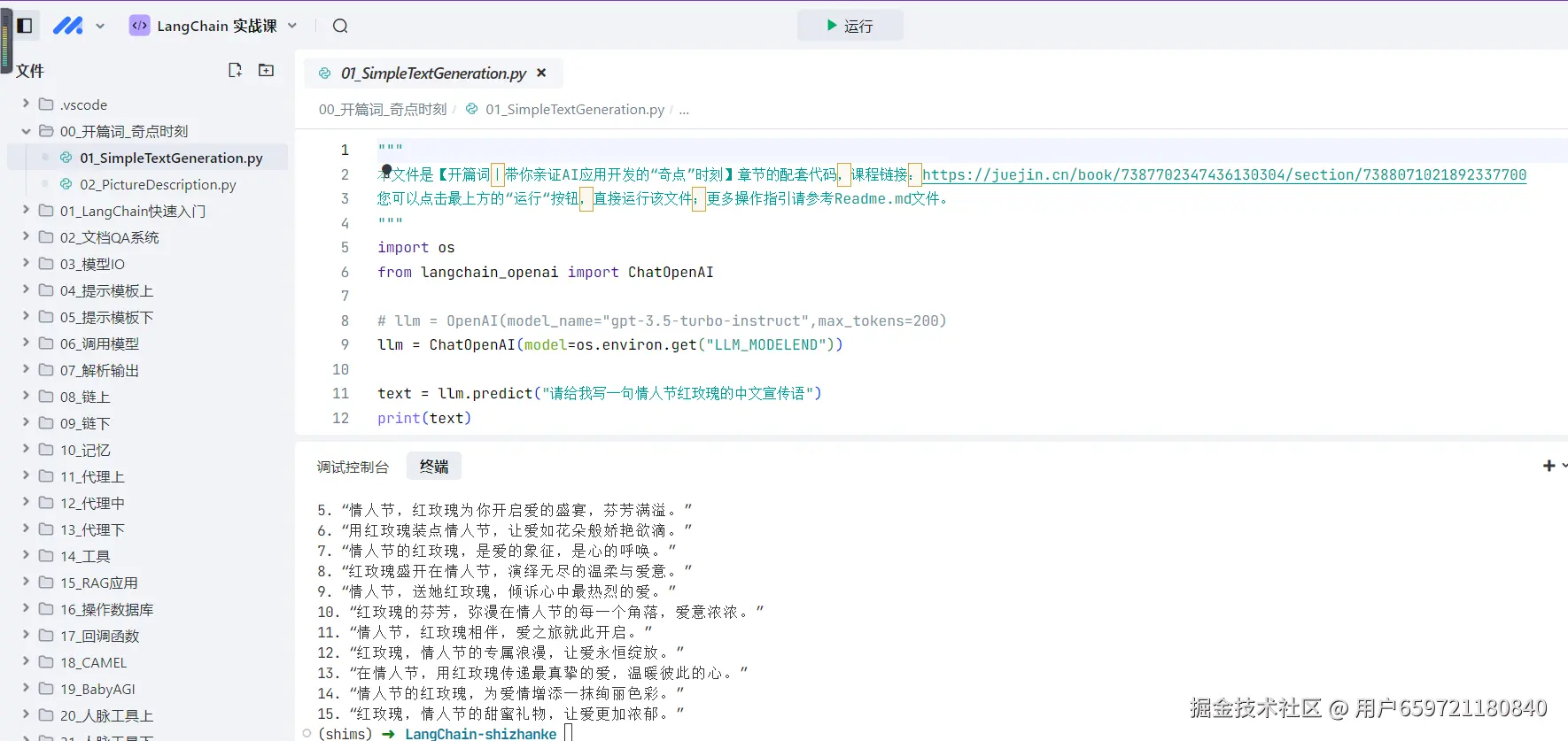
Task: Click Python icon in breadcrumb
Action: click(471, 109)
